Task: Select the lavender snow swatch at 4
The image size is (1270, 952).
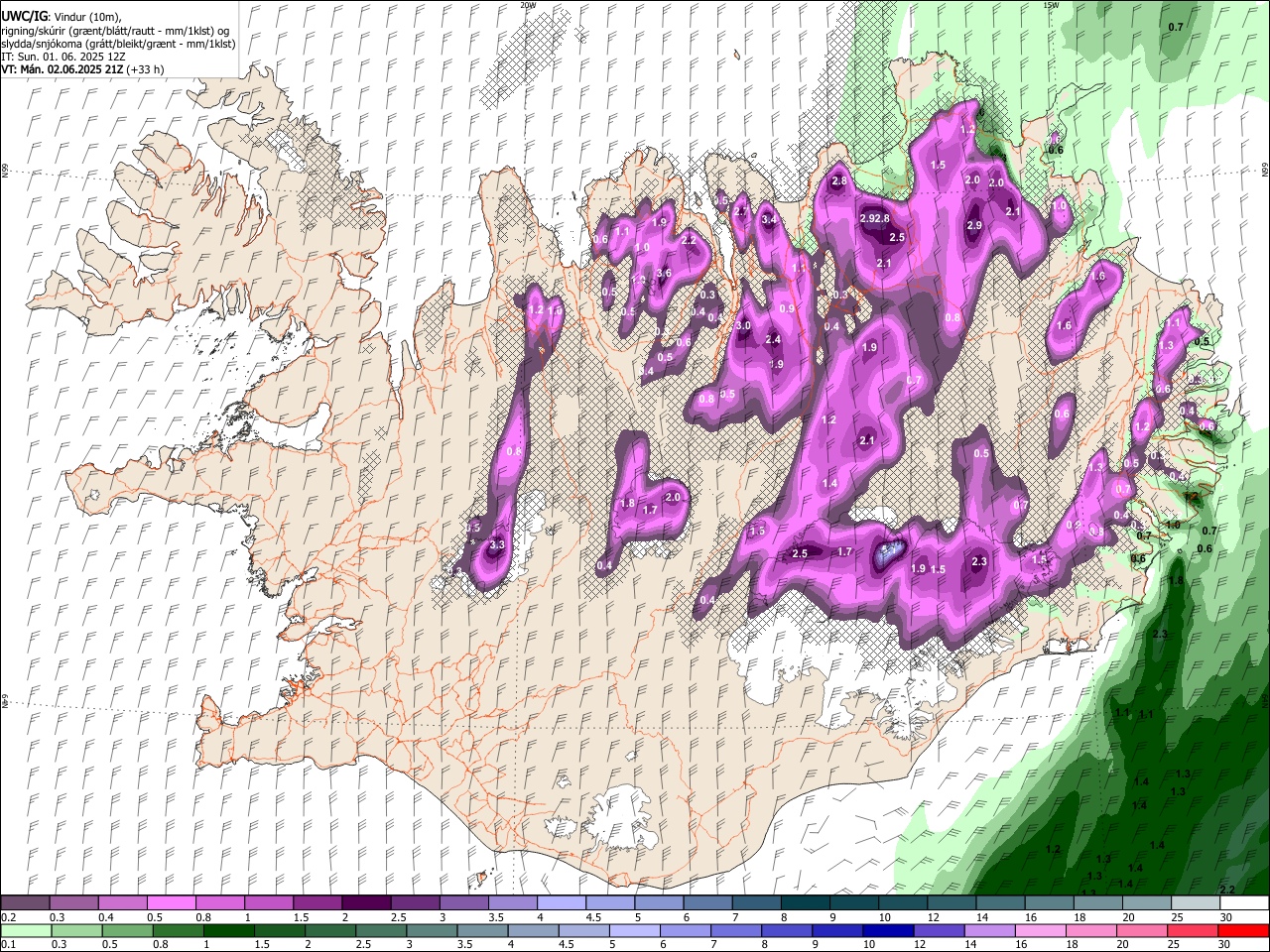Action: (562, 903)
